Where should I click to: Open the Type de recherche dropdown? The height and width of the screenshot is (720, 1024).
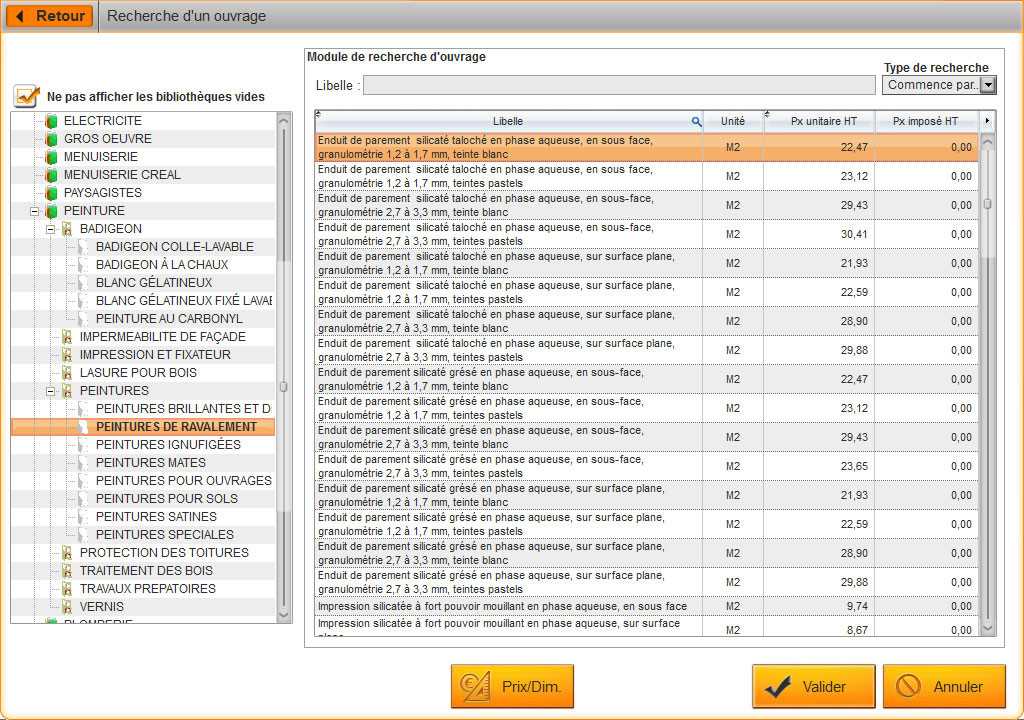click(x=988, y=85)
